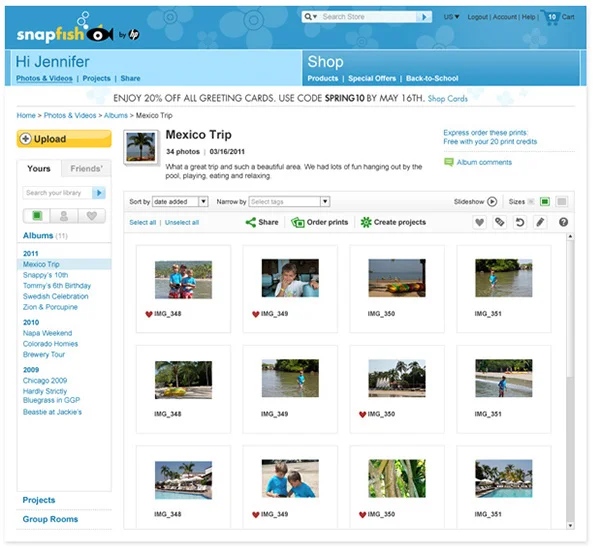600x554 pixels.
Task: Toggle heart on third-row IMG_349
Action: pyautogui.click(x=256, y=515)
